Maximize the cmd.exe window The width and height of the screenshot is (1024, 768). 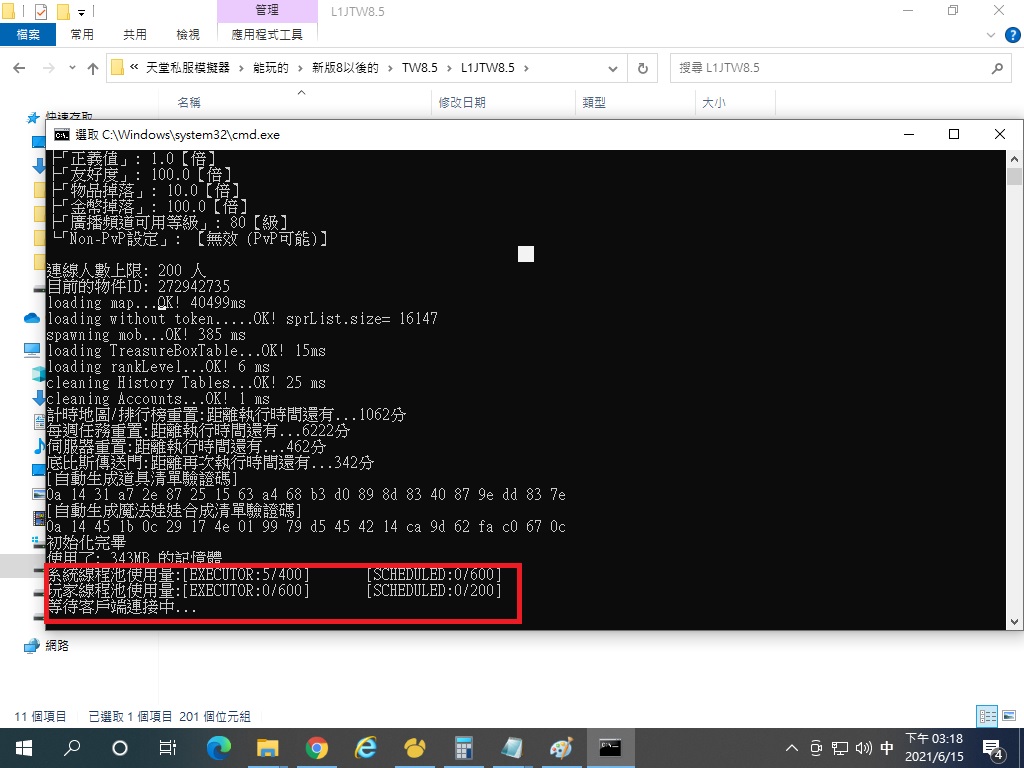953,135
